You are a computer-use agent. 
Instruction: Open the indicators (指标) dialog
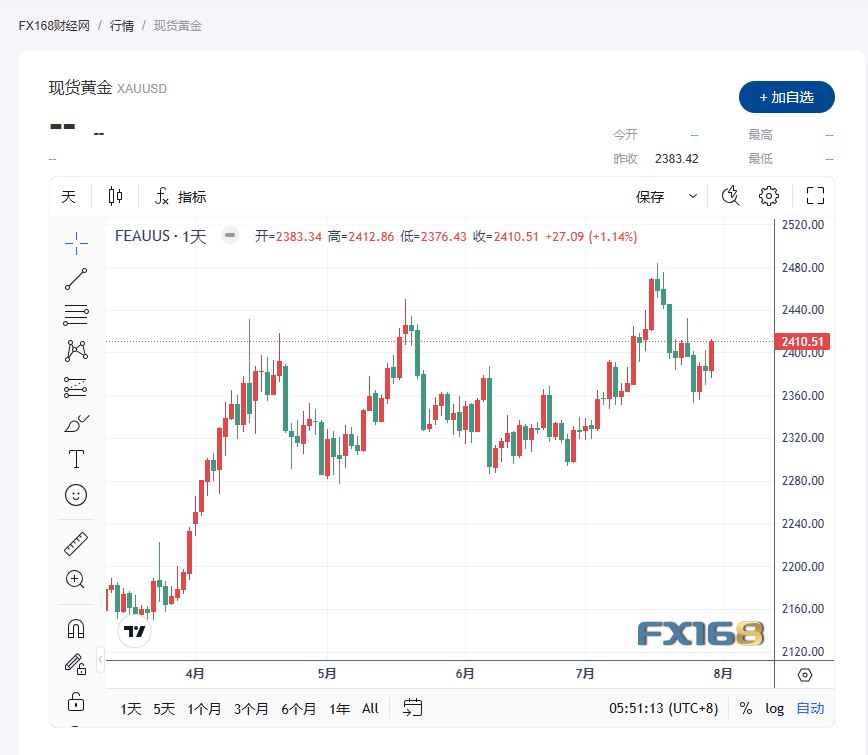coord(180,196)
